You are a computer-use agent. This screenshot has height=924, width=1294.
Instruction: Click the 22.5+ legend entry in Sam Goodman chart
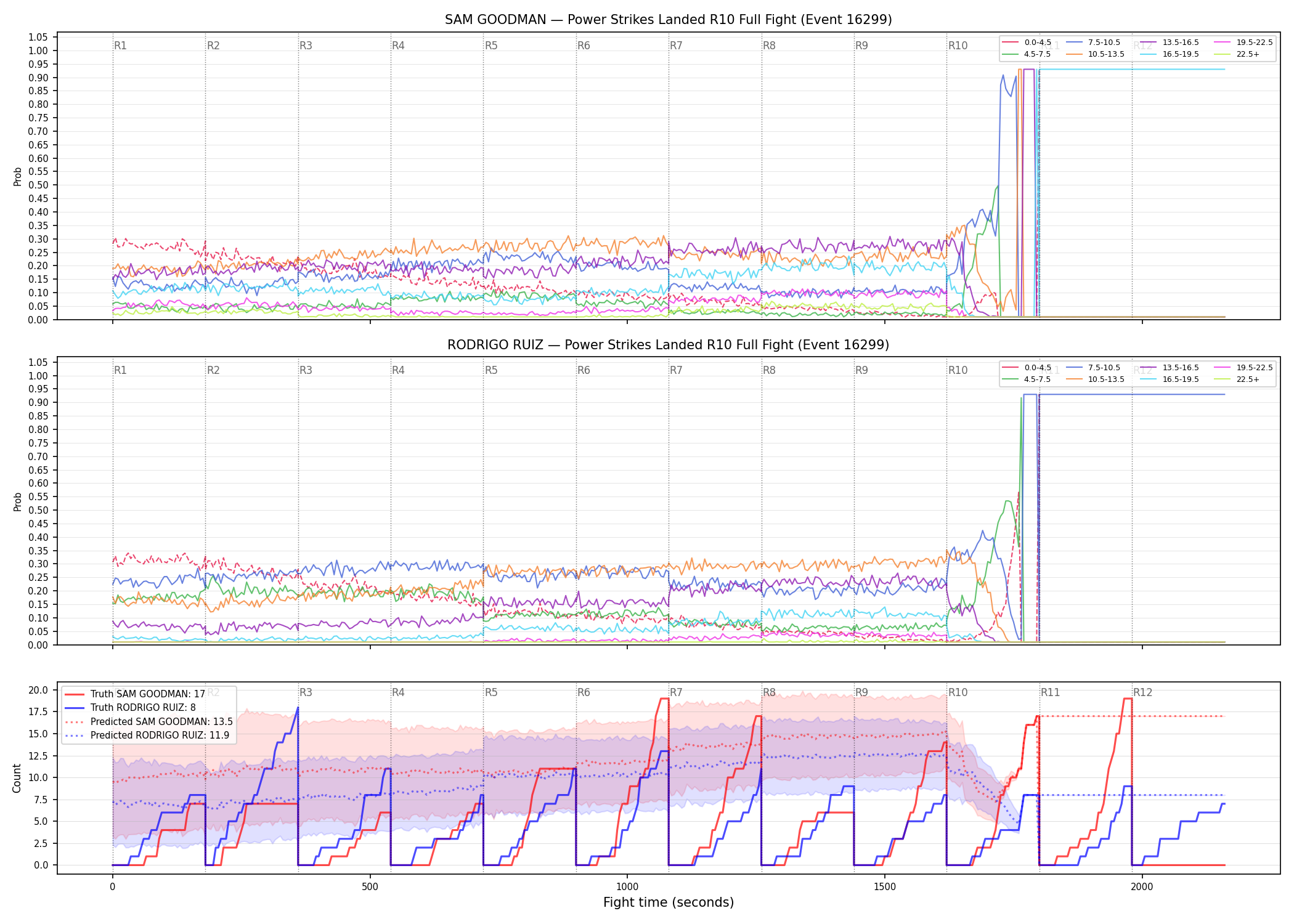click(1237, 54)
